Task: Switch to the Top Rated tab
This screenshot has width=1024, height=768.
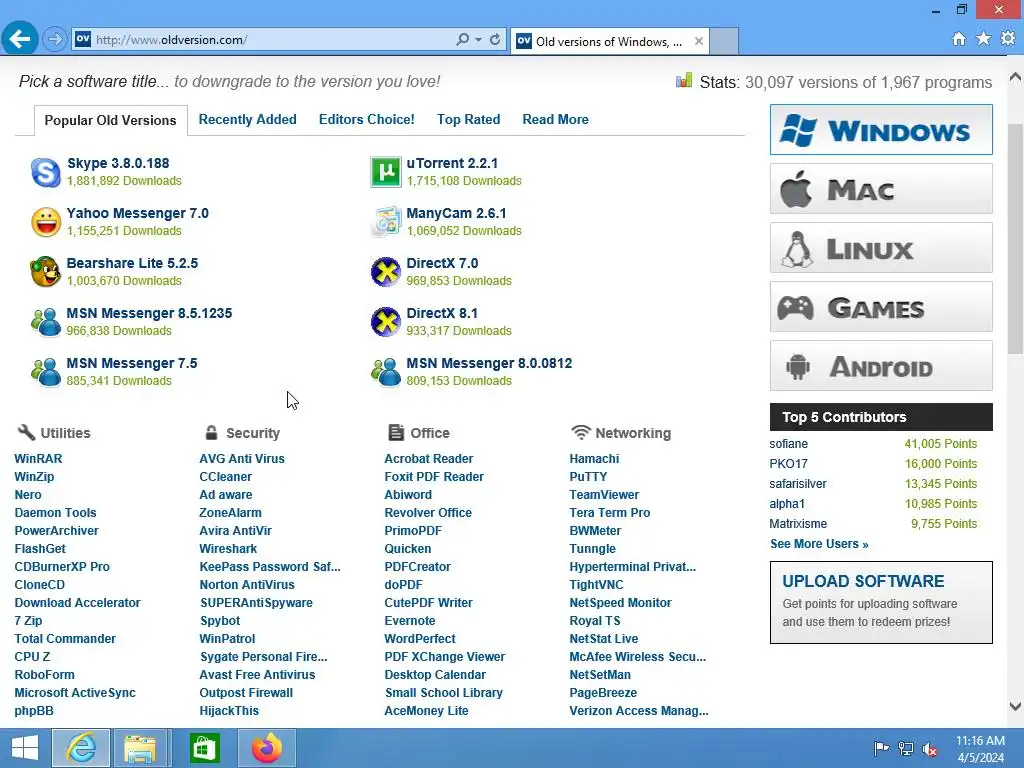Action: point(468,120)
